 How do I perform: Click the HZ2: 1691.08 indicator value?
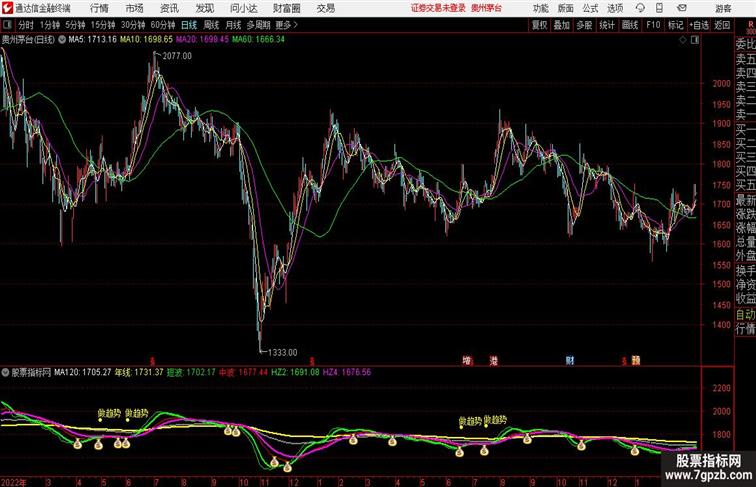coord(295,372)
